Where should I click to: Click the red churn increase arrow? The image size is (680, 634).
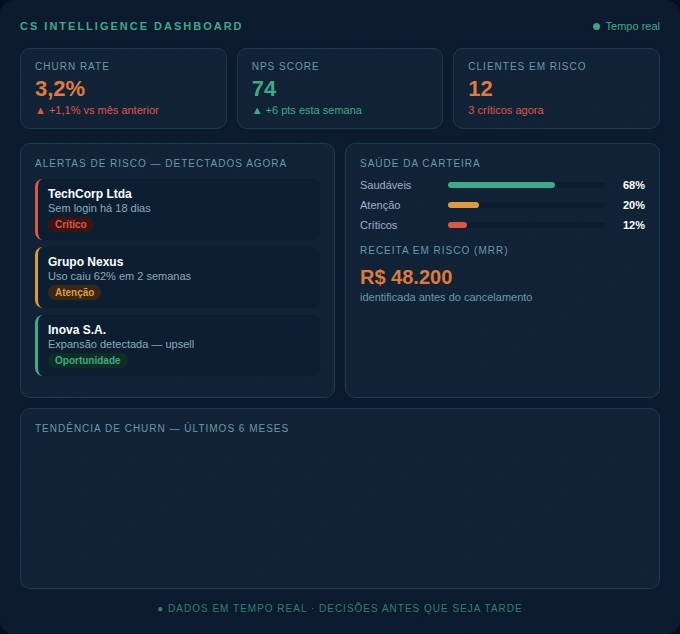tap(40, 111)
